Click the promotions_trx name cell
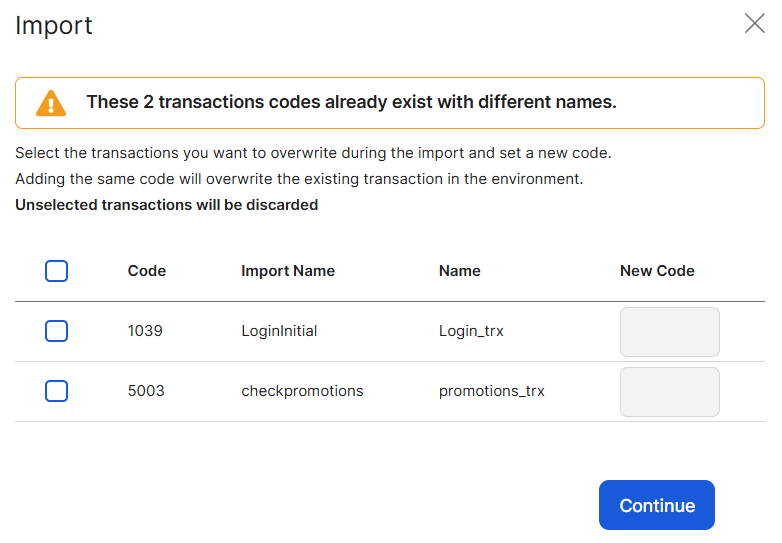 coord(491,391)
